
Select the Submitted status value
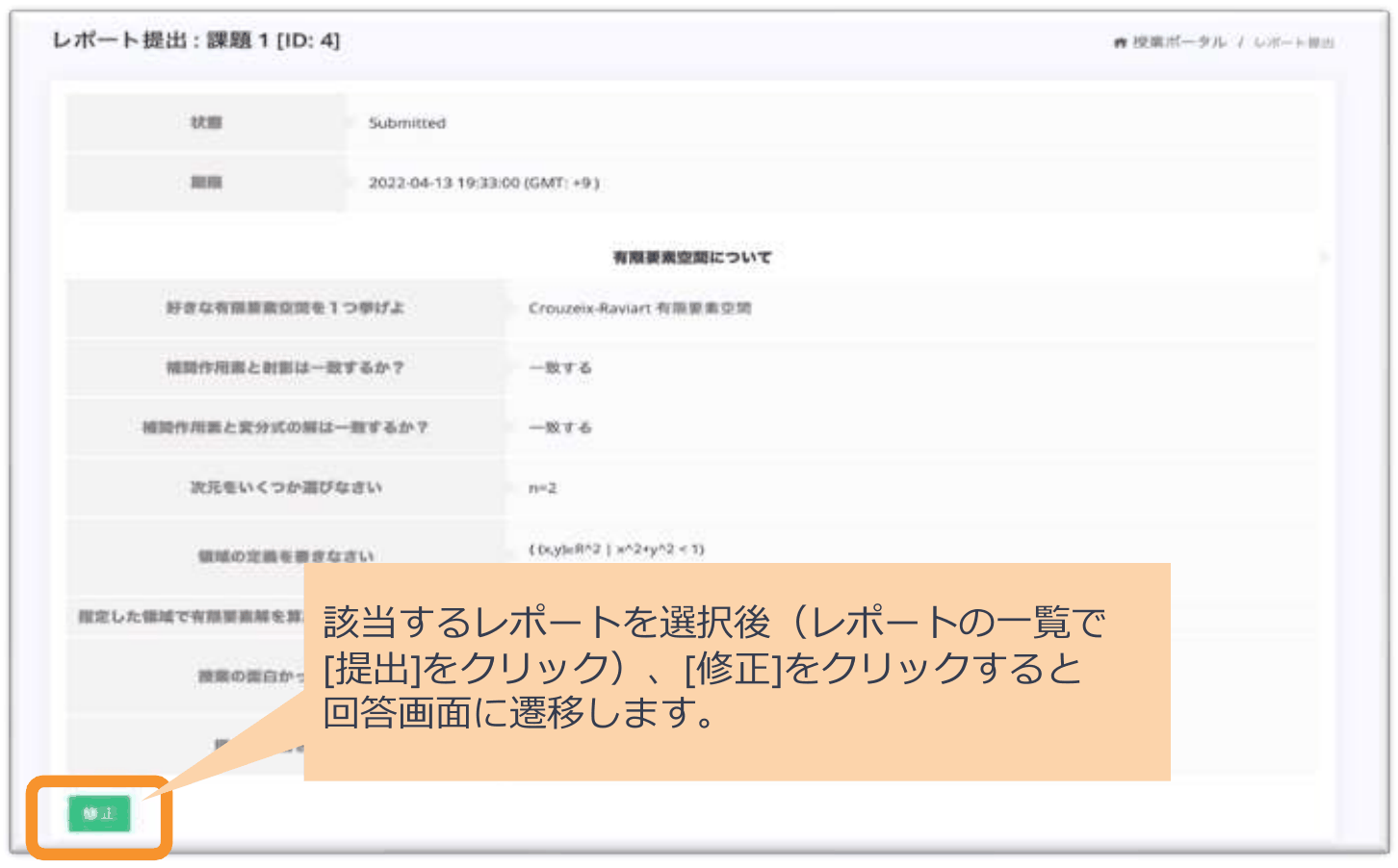point(407,123)
